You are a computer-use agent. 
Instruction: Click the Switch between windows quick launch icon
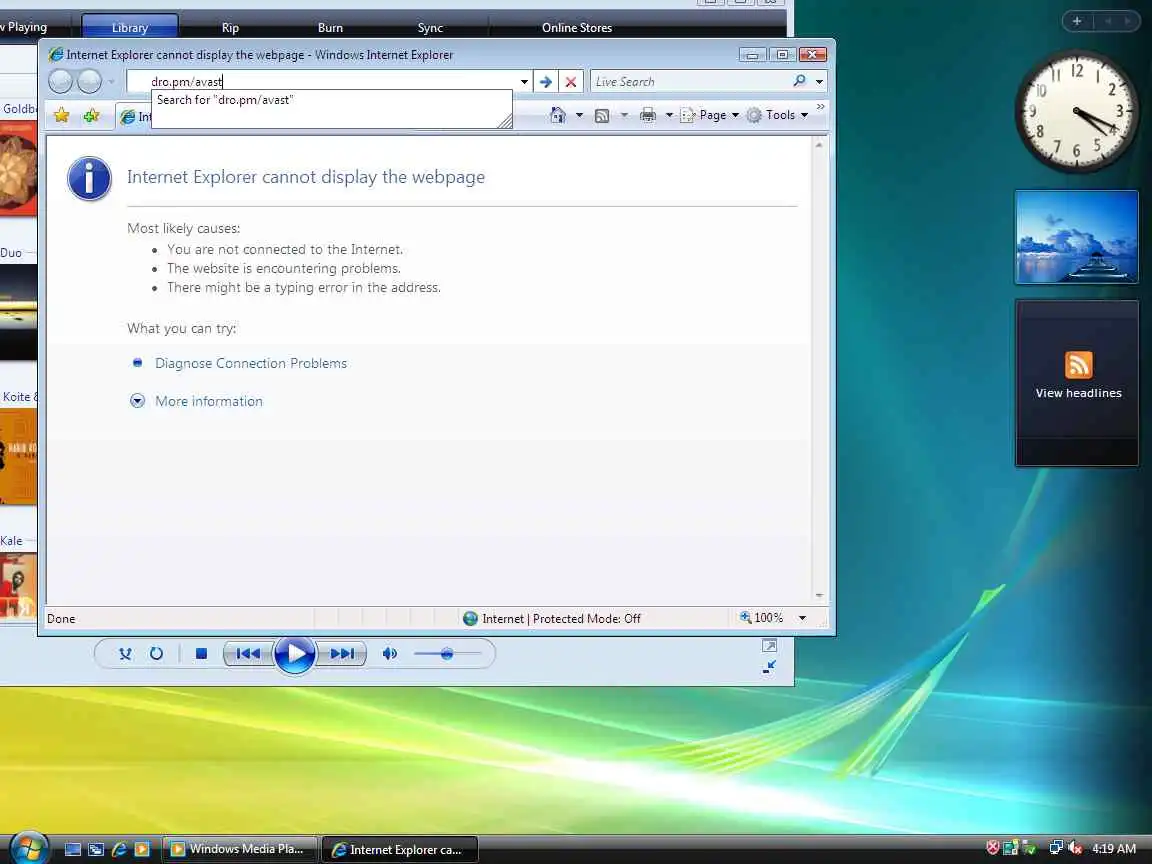[x=96, y=849]
